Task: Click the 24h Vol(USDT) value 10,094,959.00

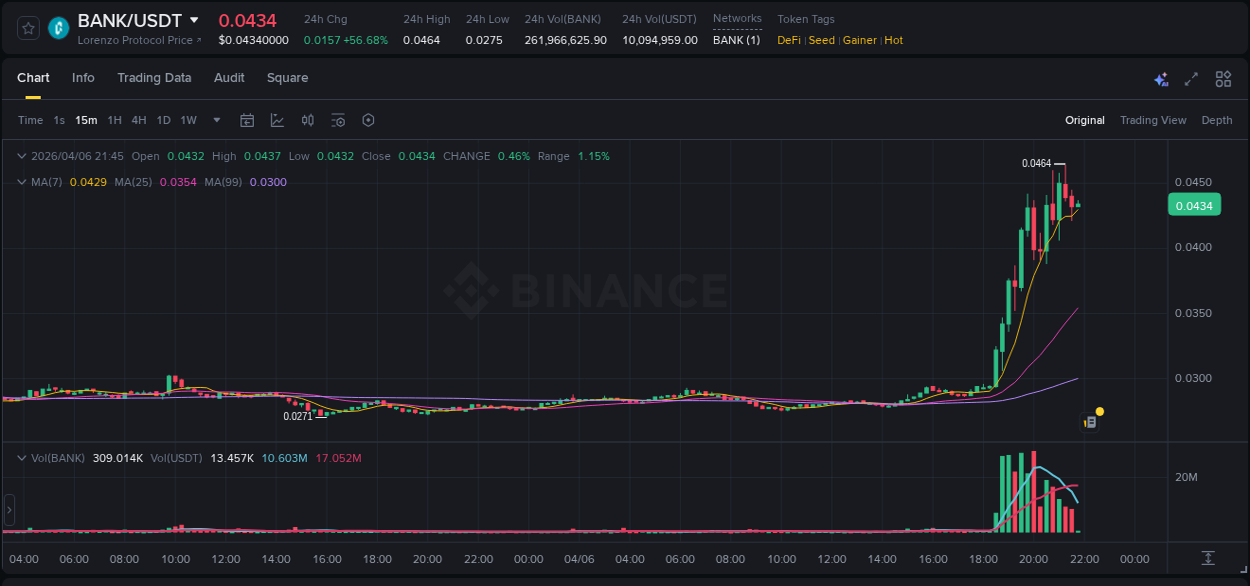Action: [660, 40]
